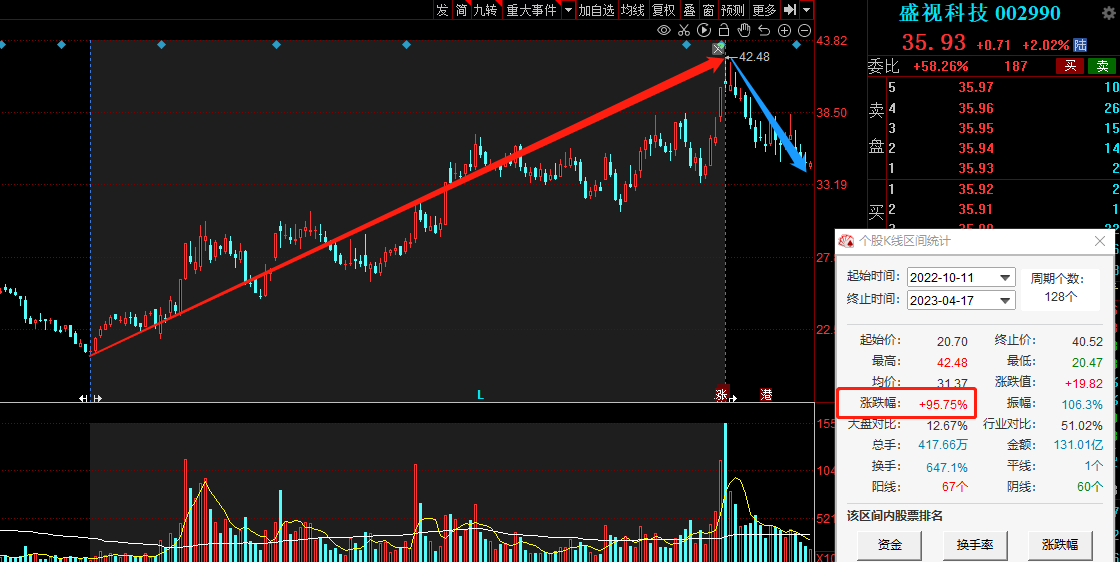Click the 总手 417.66万 value
The height and width of the screenshot is (562, 1120).
[943, 445]
